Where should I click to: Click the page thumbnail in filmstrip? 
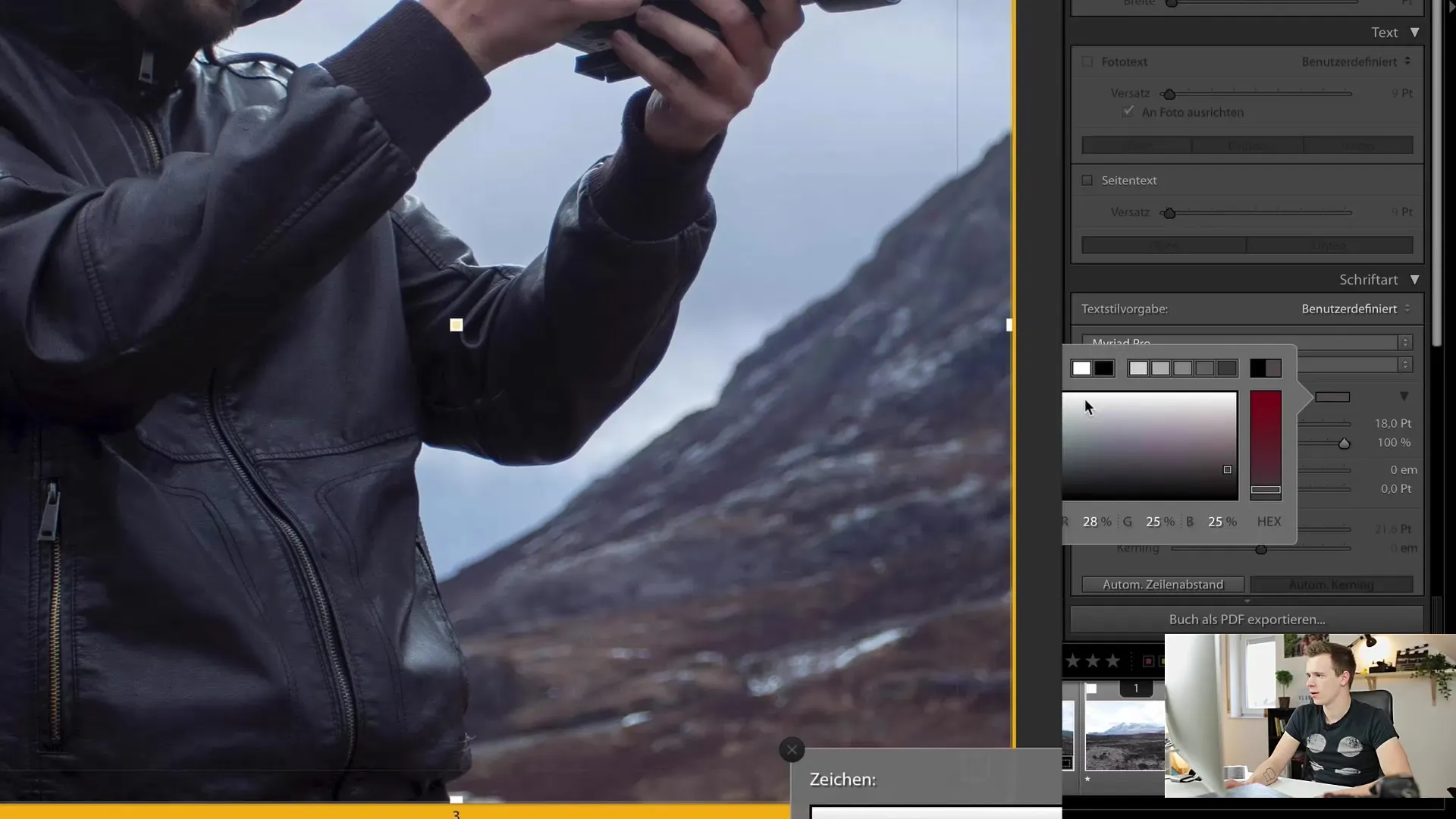[x=1125, y=735]
